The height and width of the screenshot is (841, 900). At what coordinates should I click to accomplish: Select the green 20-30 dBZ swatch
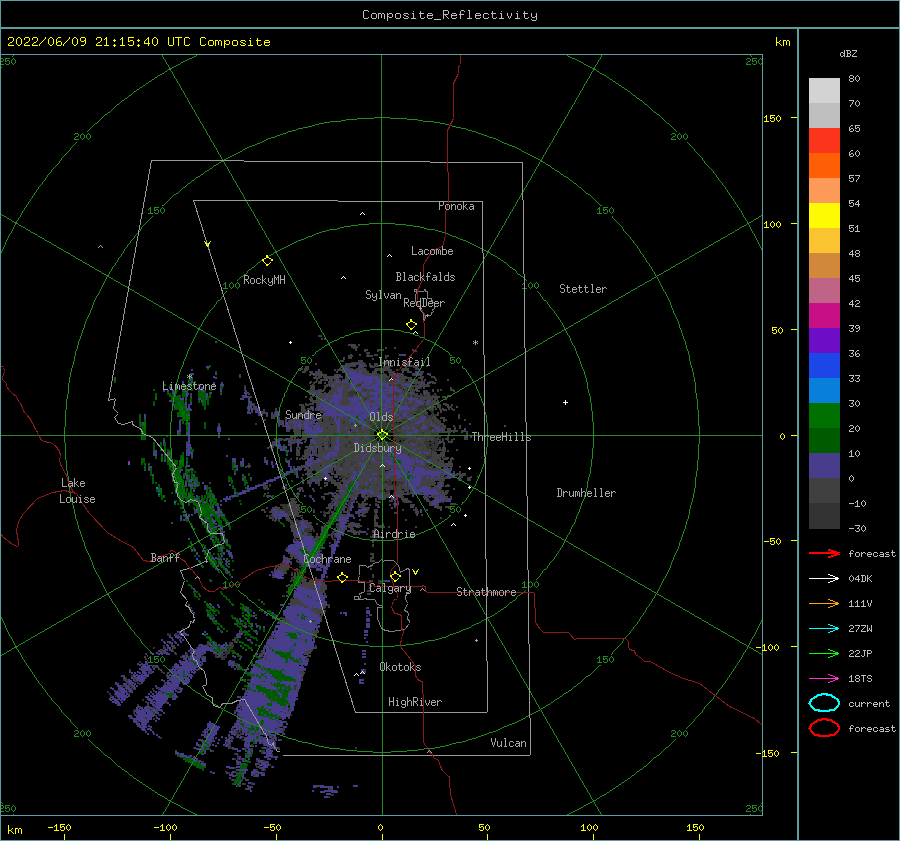(824, 416)
